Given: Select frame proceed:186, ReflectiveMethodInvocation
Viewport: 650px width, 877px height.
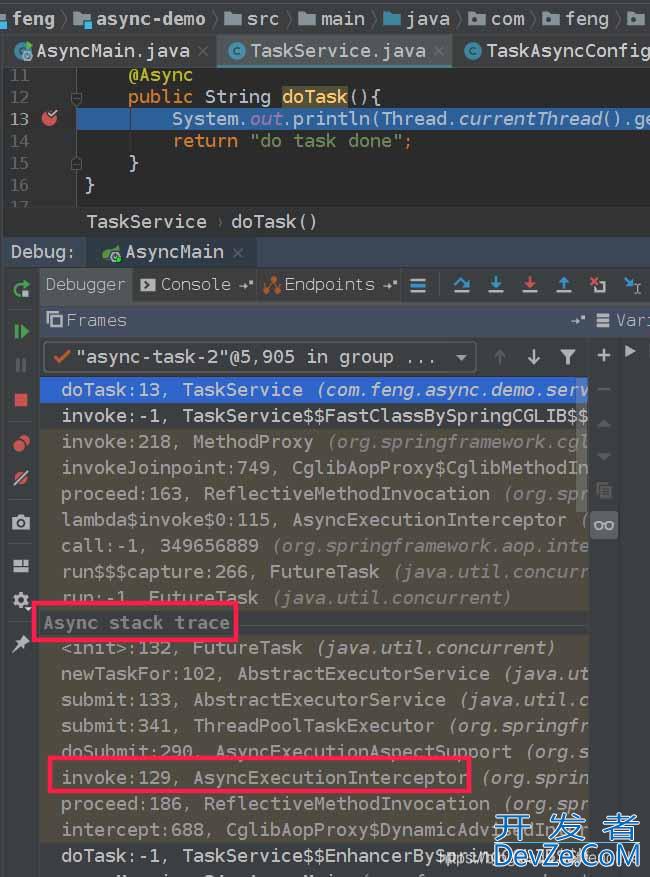Looking at the screenshot, I should coord(314,804).
